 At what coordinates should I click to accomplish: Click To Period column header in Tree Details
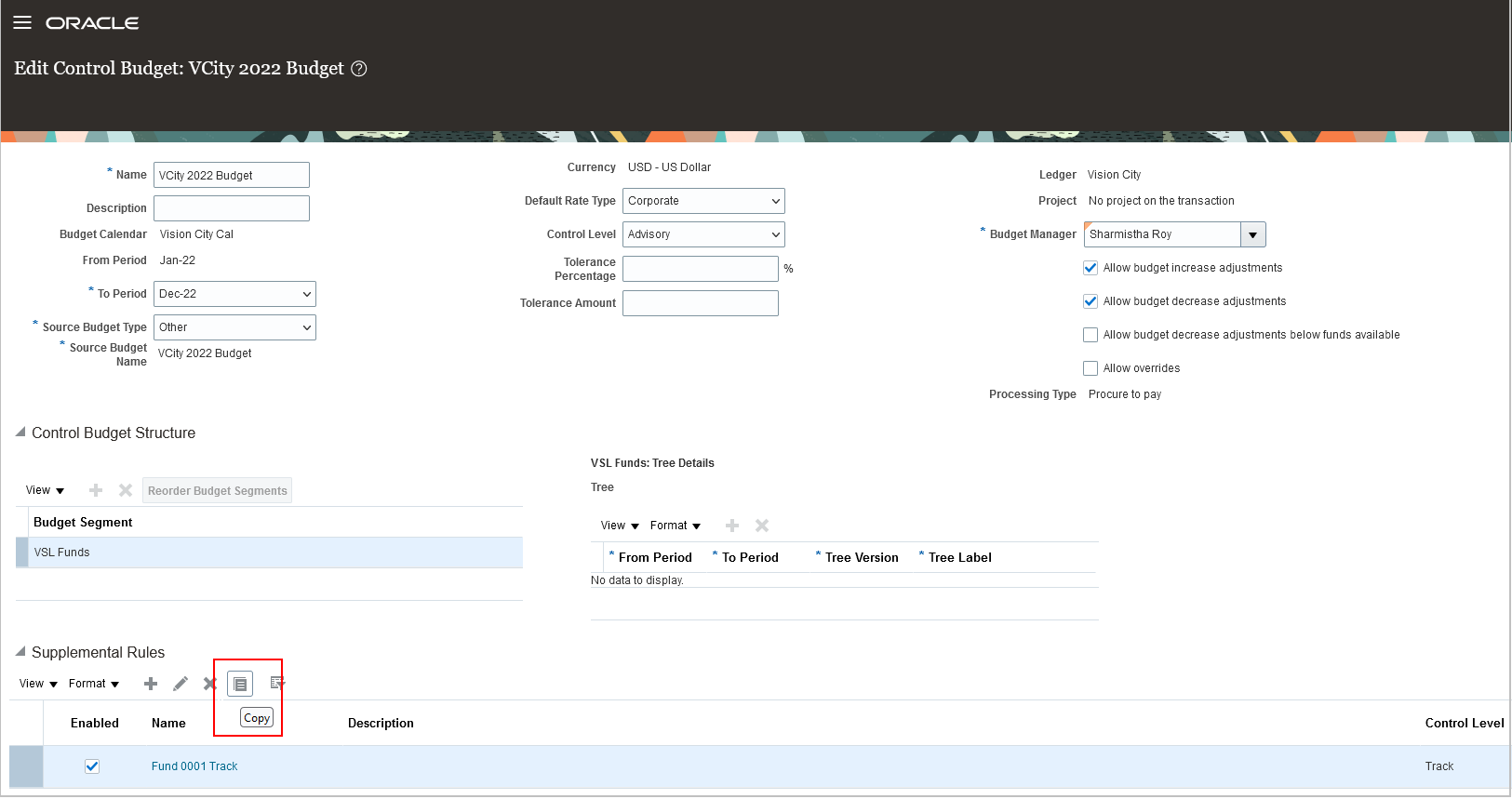pos(750,558)
